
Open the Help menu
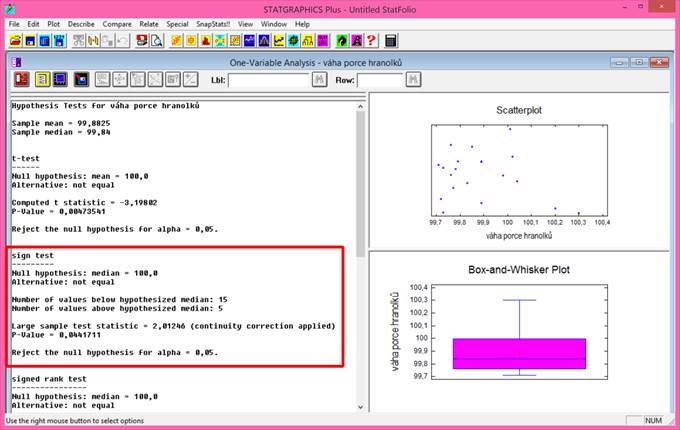tap(302, 24)
